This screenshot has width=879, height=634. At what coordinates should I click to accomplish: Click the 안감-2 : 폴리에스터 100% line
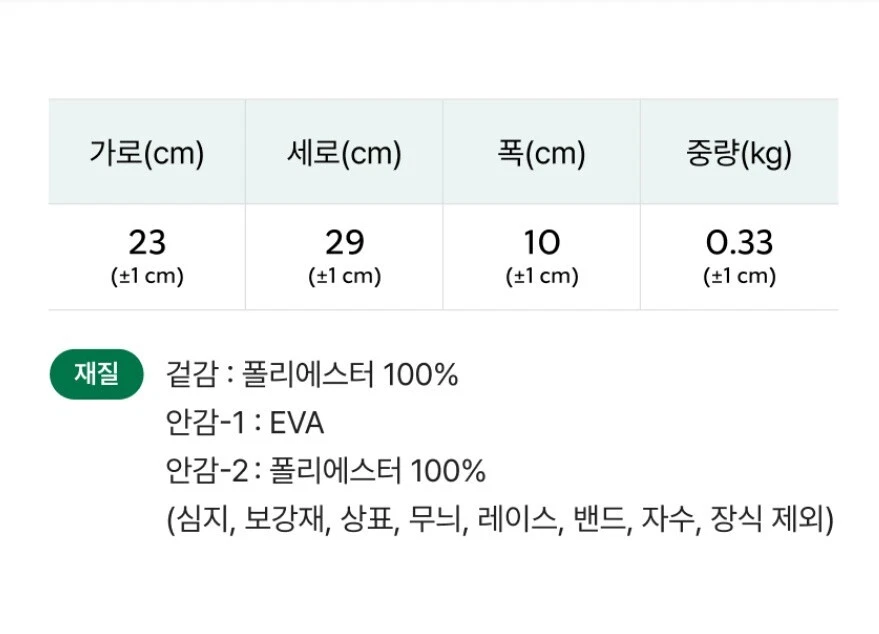coord(326,471)
